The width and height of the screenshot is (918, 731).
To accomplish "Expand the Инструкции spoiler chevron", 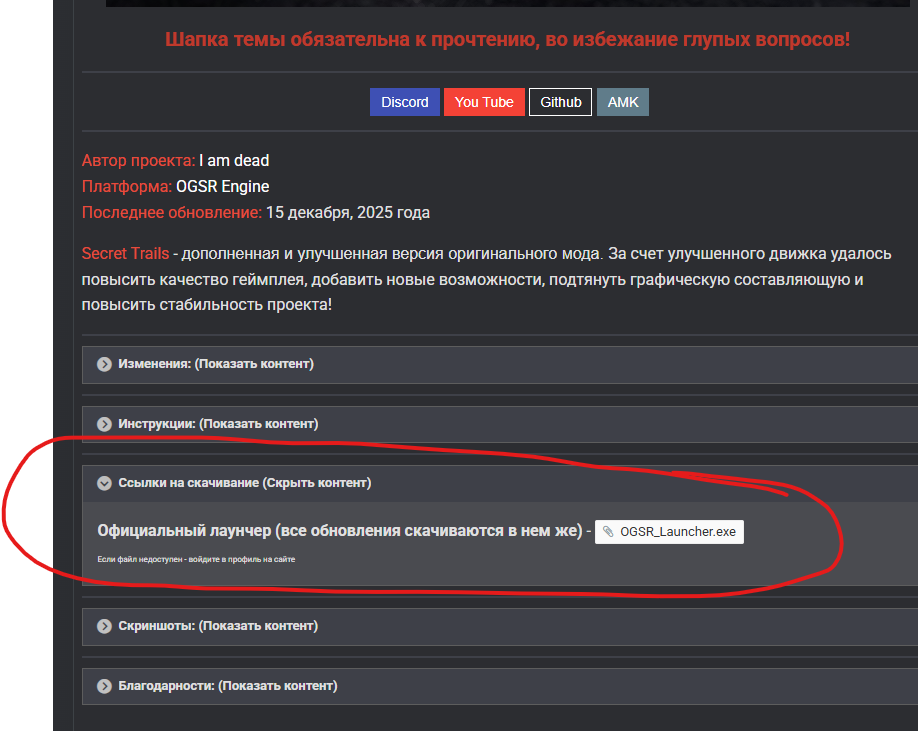I will pos(104,424).
